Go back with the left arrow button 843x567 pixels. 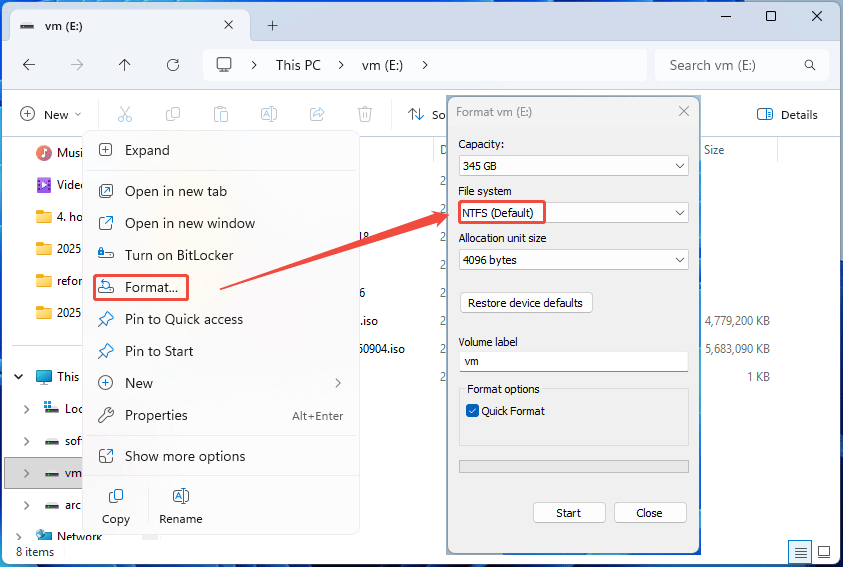(x=29, y=65)
